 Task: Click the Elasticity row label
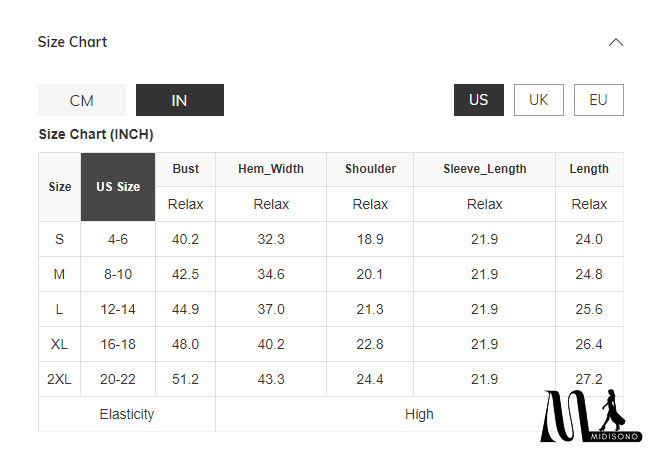coord(127,414)
